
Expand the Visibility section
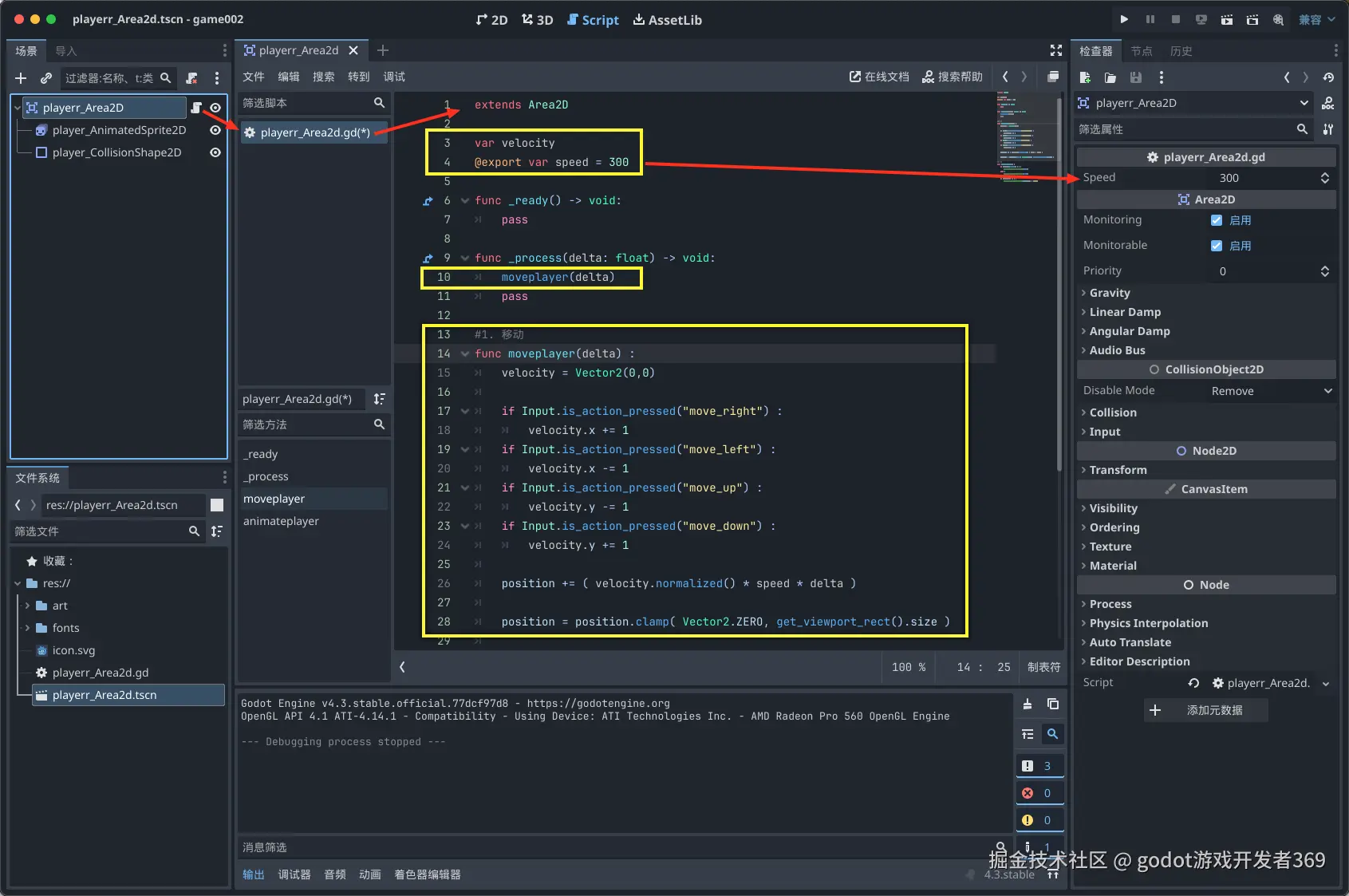tap(1113, 508)
